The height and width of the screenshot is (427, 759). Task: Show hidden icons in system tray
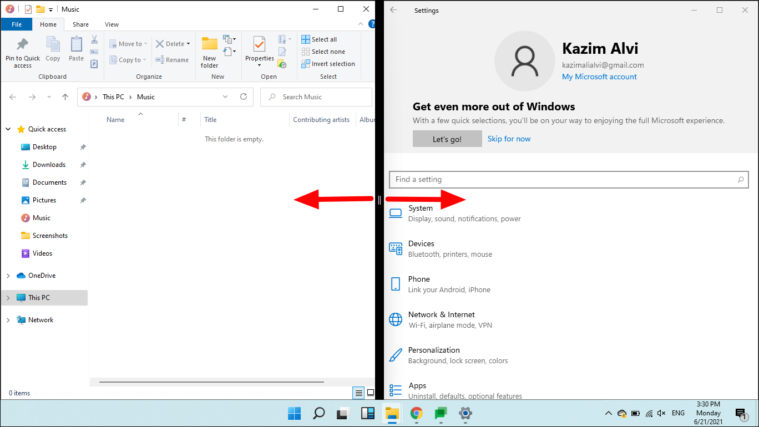click(x=608, y=413)
